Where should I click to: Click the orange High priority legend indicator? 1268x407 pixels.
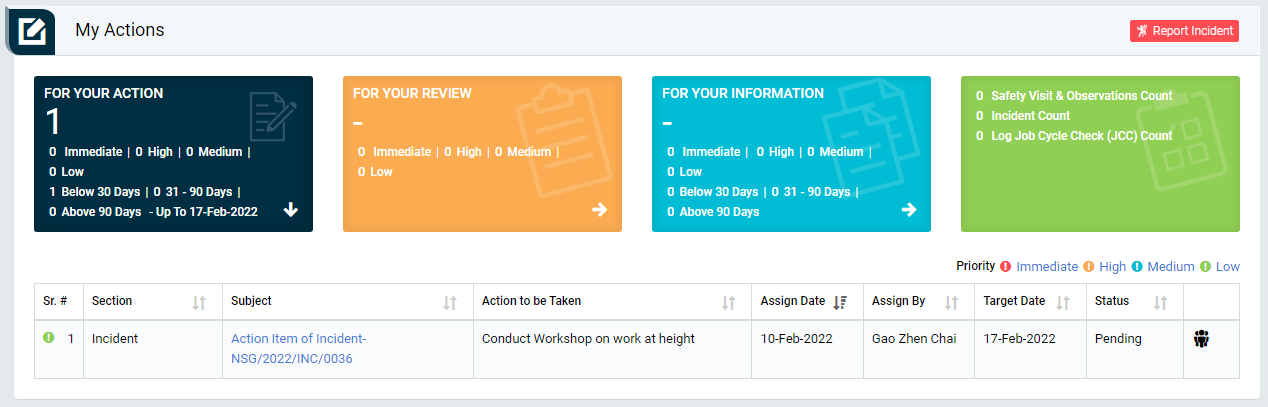pos(1089,266)
